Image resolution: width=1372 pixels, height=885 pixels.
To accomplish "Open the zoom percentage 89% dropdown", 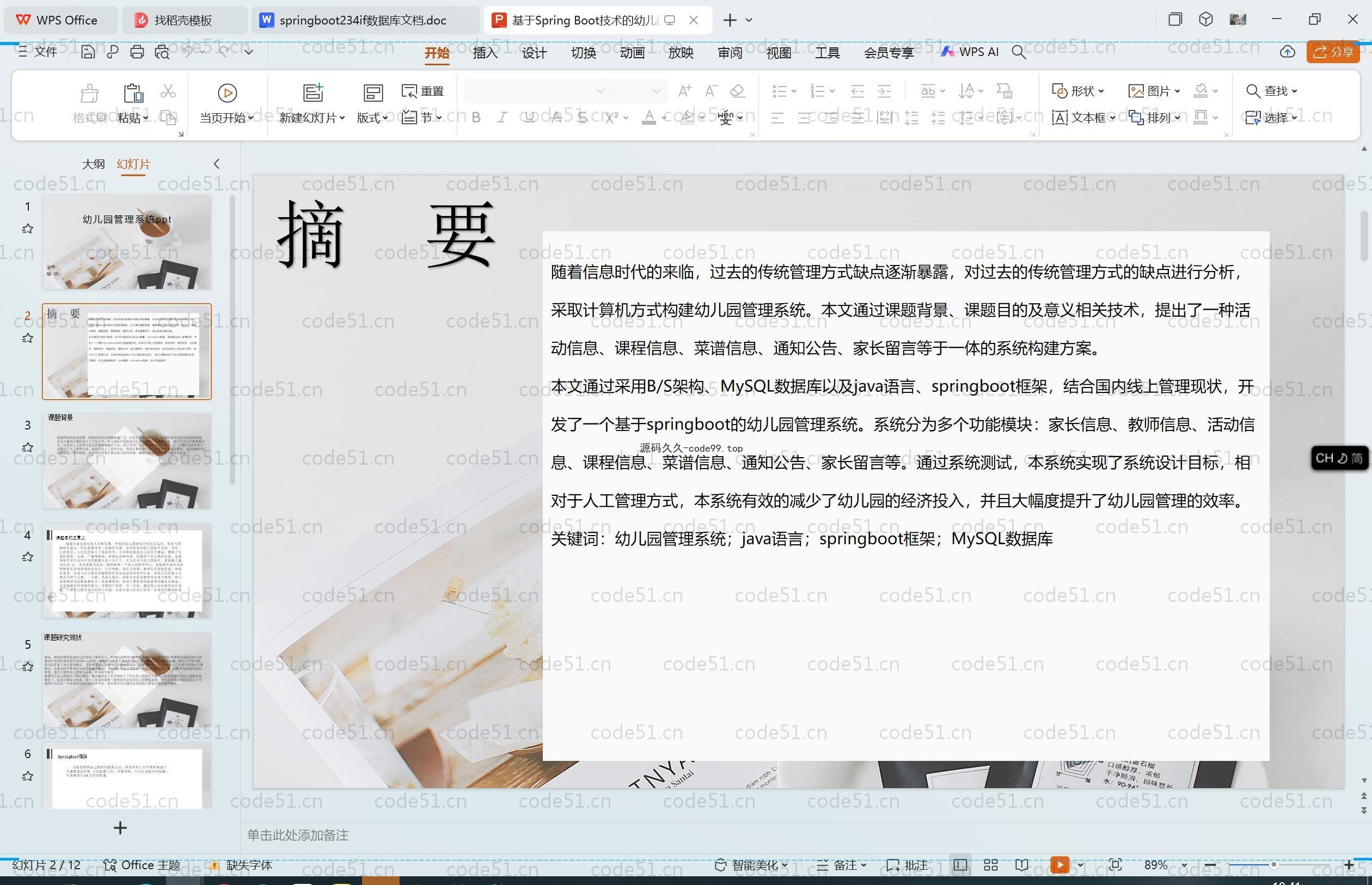I will pyautogui.click(x=1184, y=865).
